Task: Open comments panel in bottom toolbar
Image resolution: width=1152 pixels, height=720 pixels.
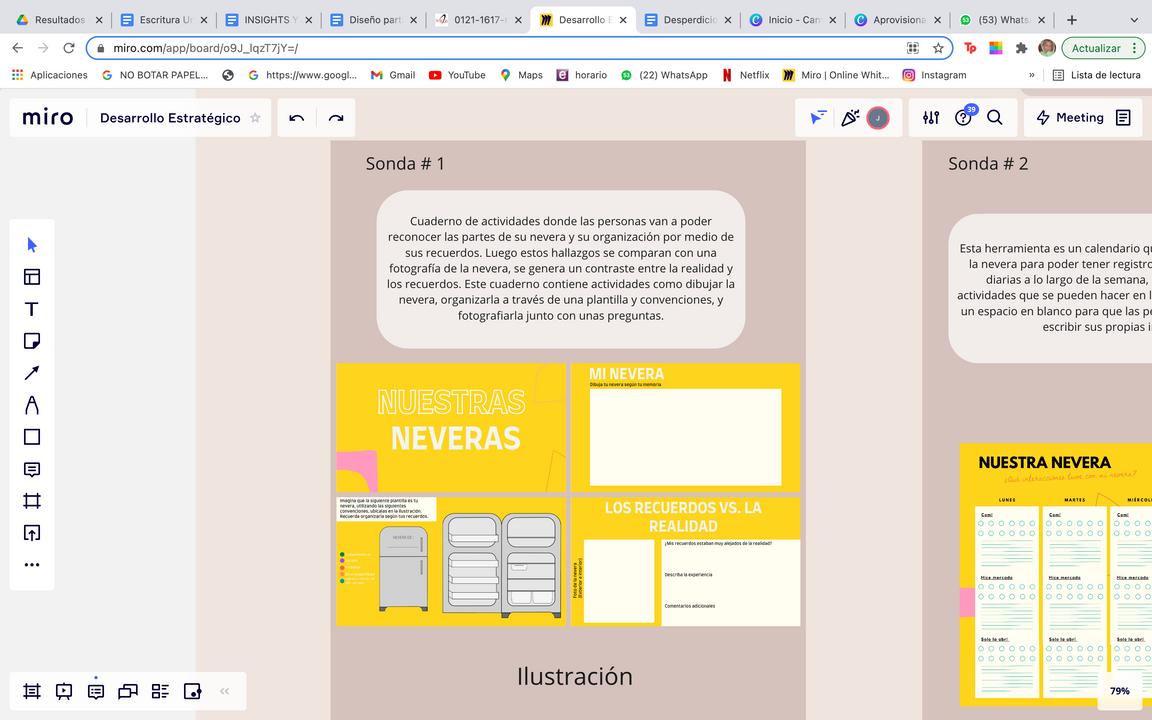Action: [x=96, y=691]
